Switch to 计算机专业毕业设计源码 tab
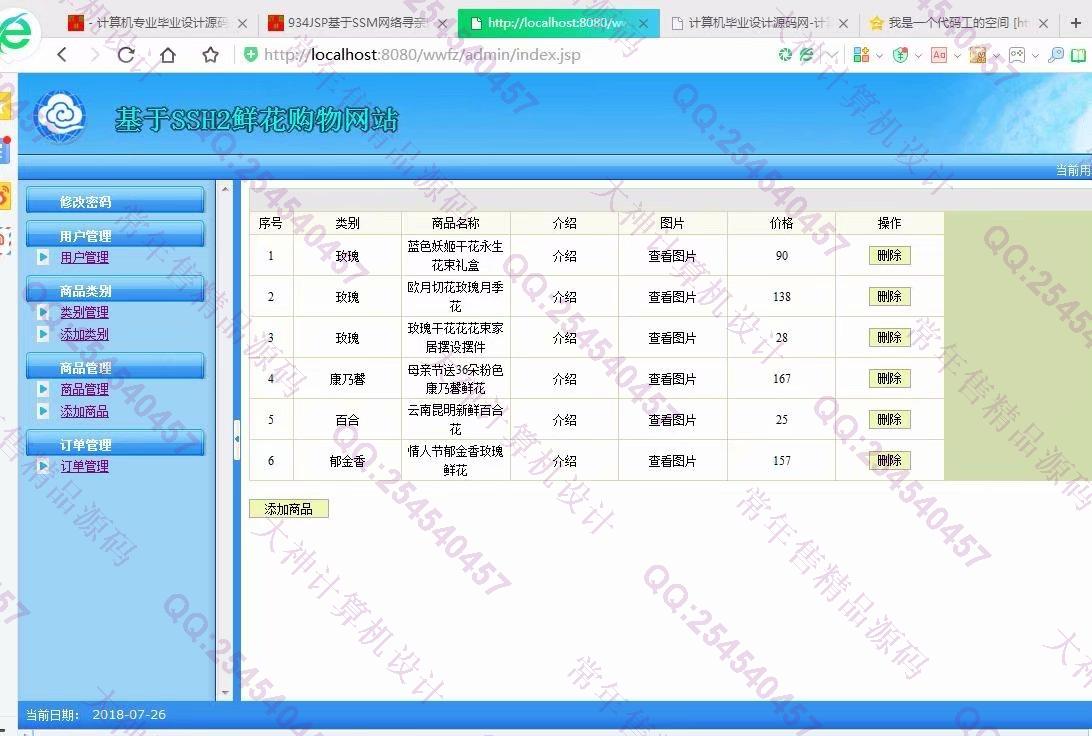The image size is (1092, 736). click(x=158, y=23)
